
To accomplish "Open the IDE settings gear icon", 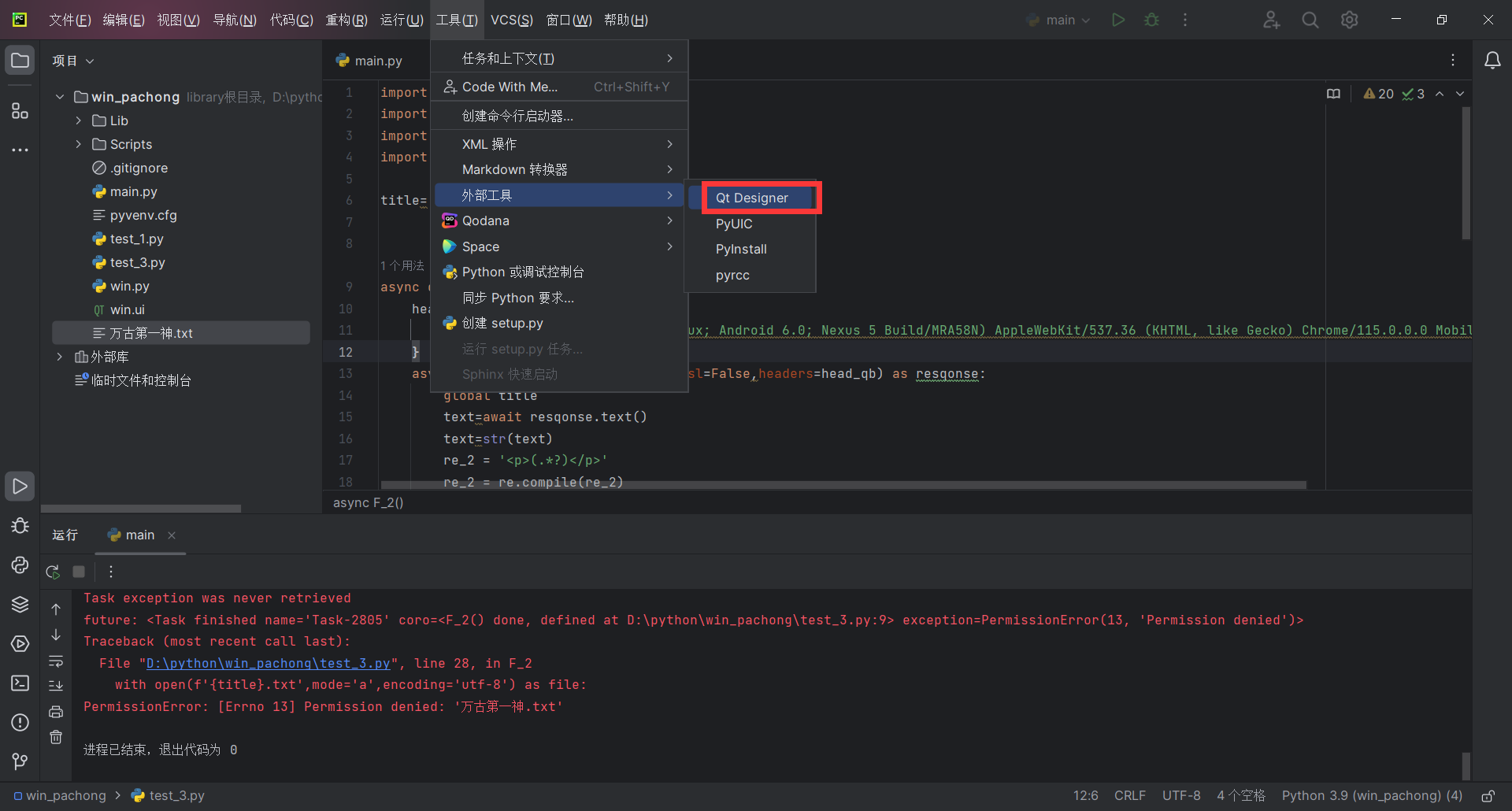I will (1349, 20).
